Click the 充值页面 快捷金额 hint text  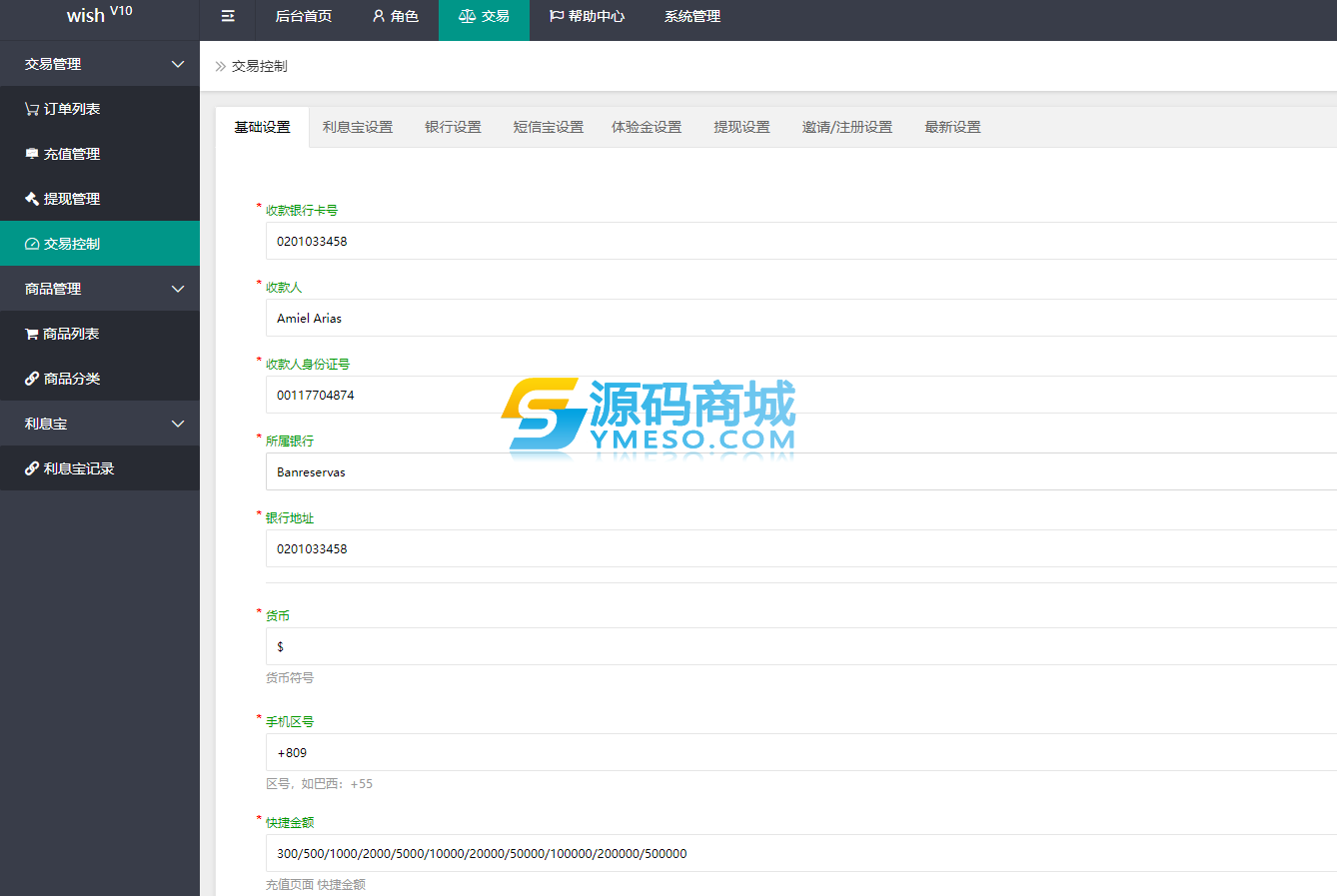[x=316, y=884]
